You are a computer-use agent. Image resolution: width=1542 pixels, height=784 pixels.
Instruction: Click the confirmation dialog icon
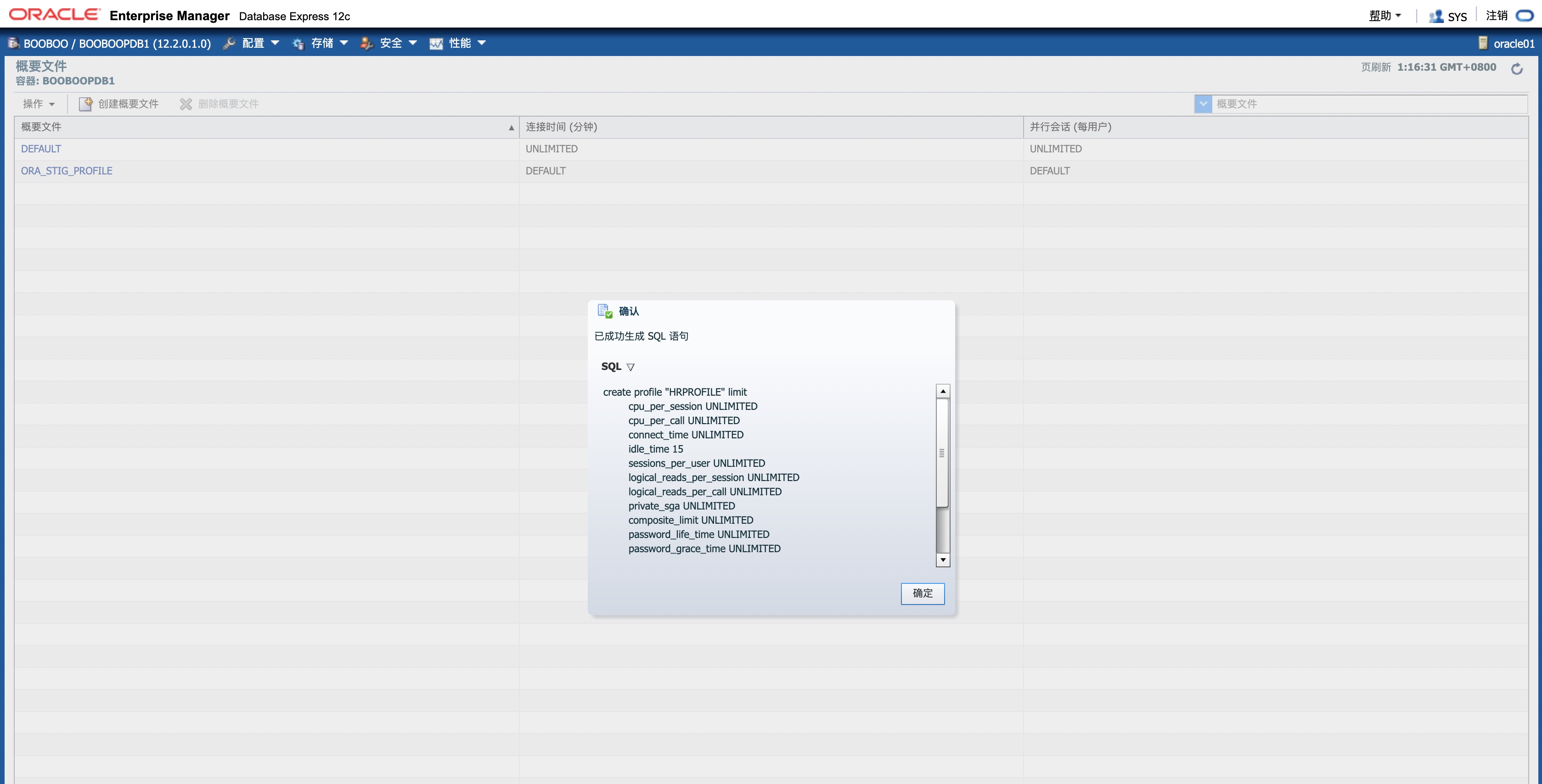coord(605,311)
